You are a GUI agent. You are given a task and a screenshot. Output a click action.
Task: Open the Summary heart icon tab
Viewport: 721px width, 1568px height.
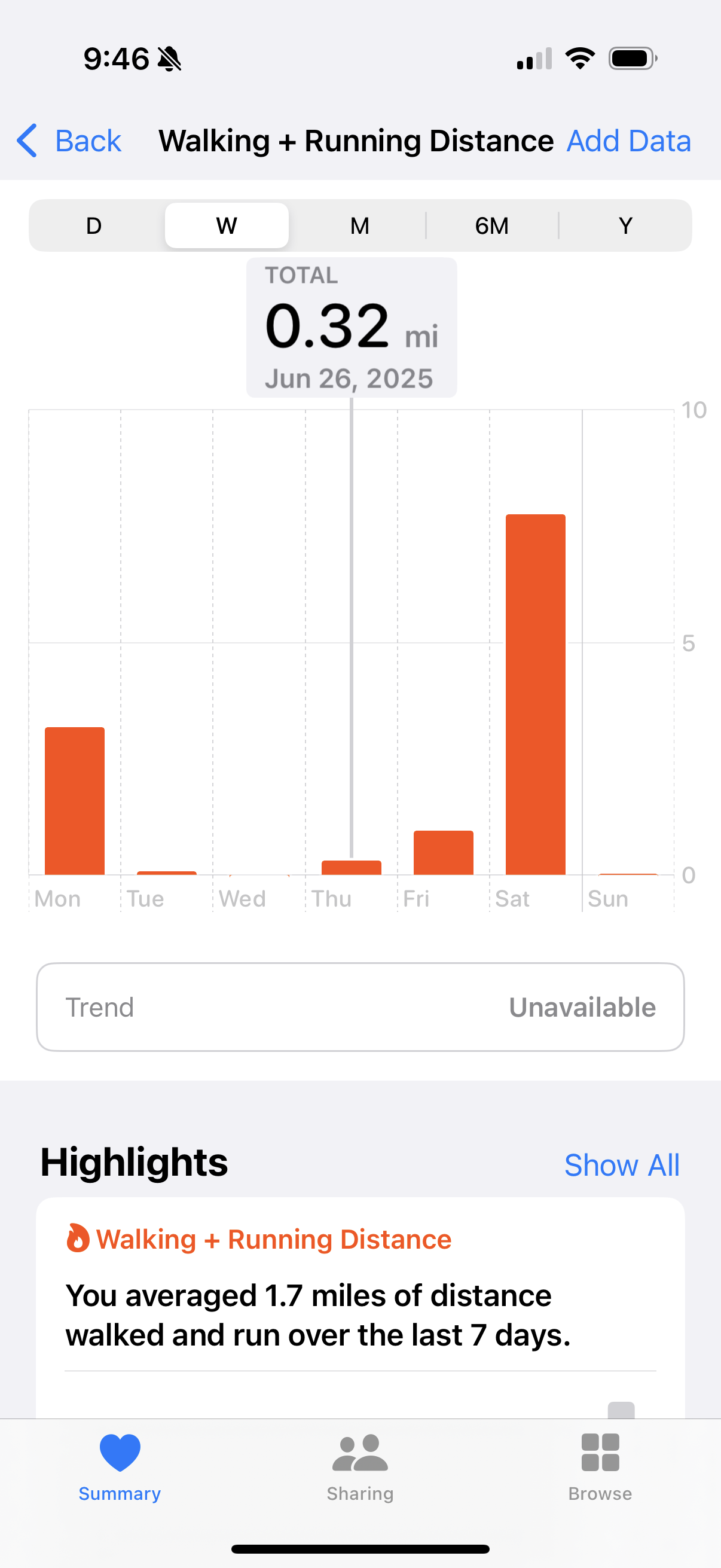coord(120,1453)
